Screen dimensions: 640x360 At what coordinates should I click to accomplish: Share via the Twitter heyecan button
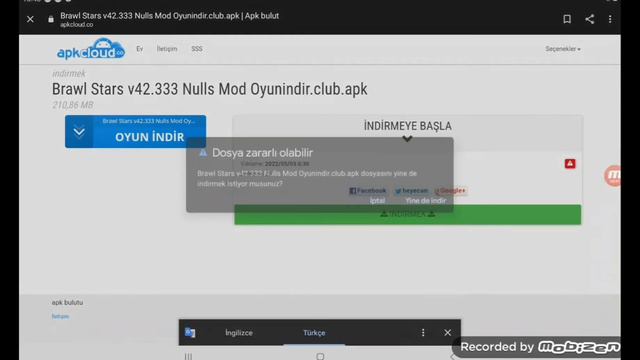(x=411, y=191)
